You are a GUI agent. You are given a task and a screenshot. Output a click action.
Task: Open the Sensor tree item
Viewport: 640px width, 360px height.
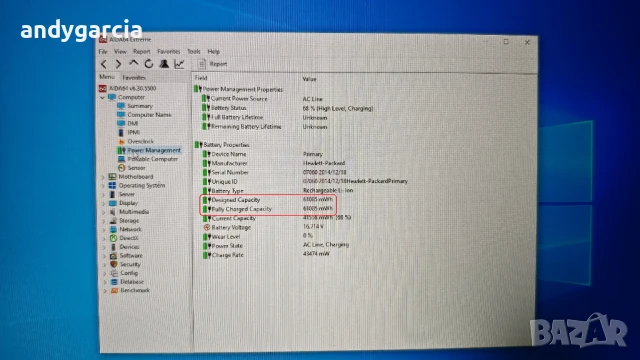pos(131,168)
